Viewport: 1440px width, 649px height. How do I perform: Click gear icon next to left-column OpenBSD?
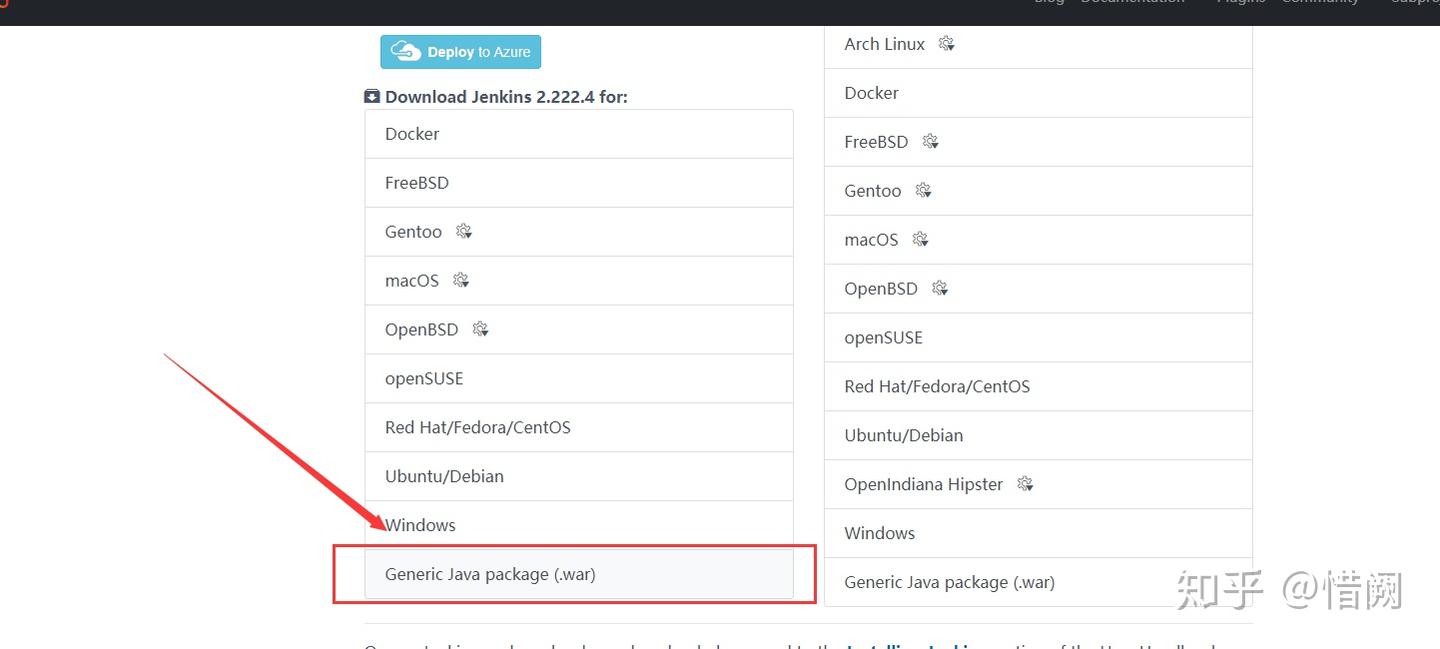481,329
